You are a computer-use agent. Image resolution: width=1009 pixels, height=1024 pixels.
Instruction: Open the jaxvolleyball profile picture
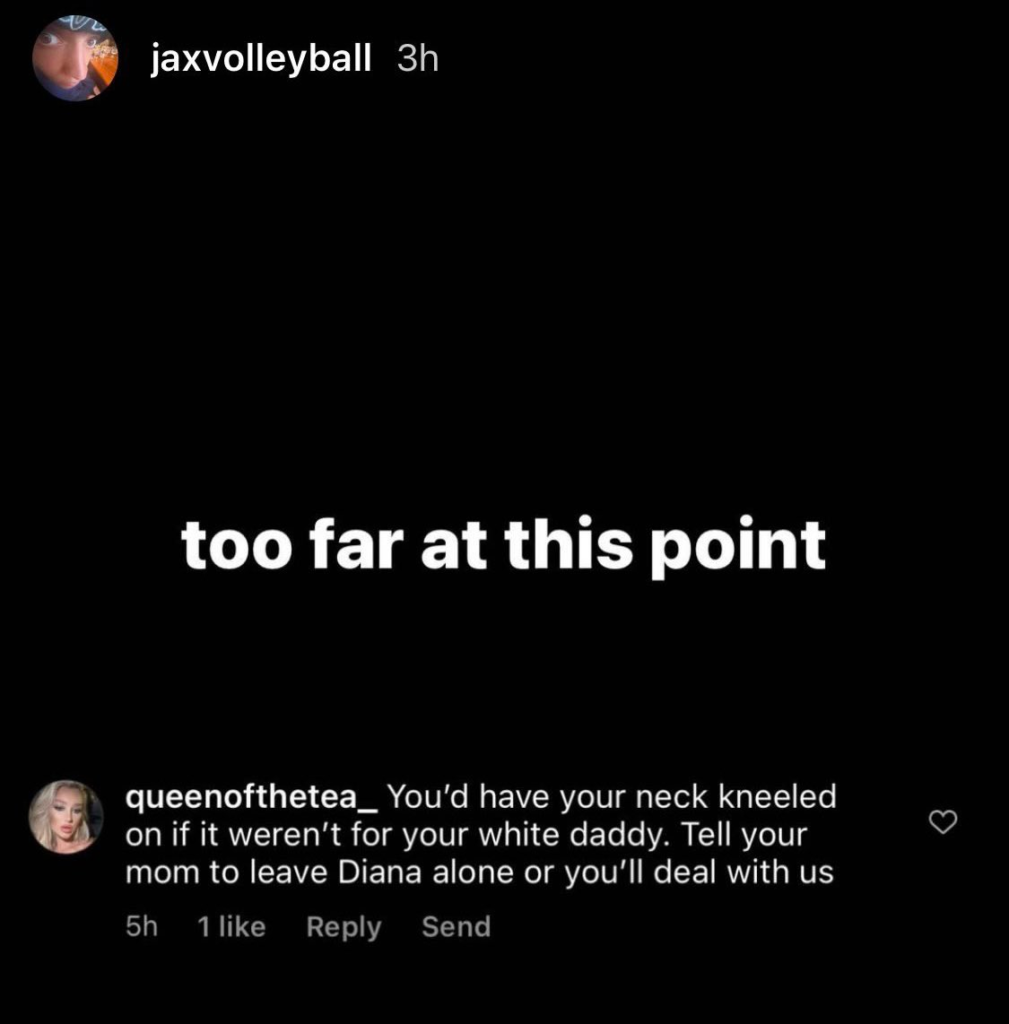tap(75, 58)
